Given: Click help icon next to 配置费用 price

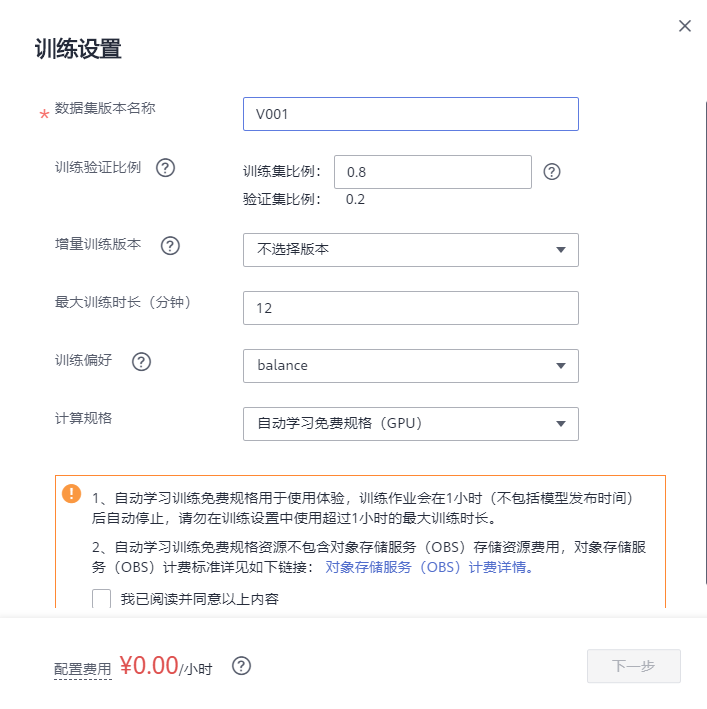Looking at the screenshot, I should point(241,666).
